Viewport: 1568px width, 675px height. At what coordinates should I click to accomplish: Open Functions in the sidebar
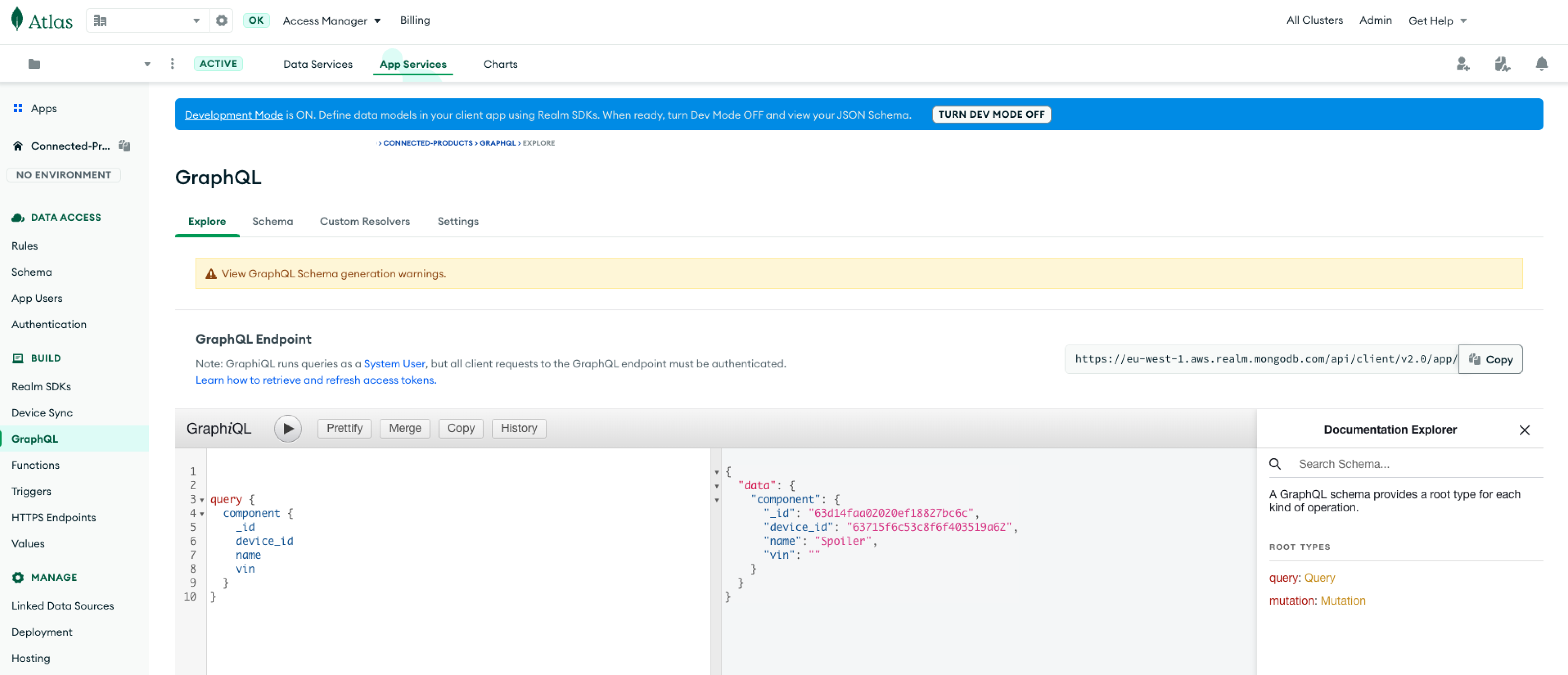tap(35, 465)
